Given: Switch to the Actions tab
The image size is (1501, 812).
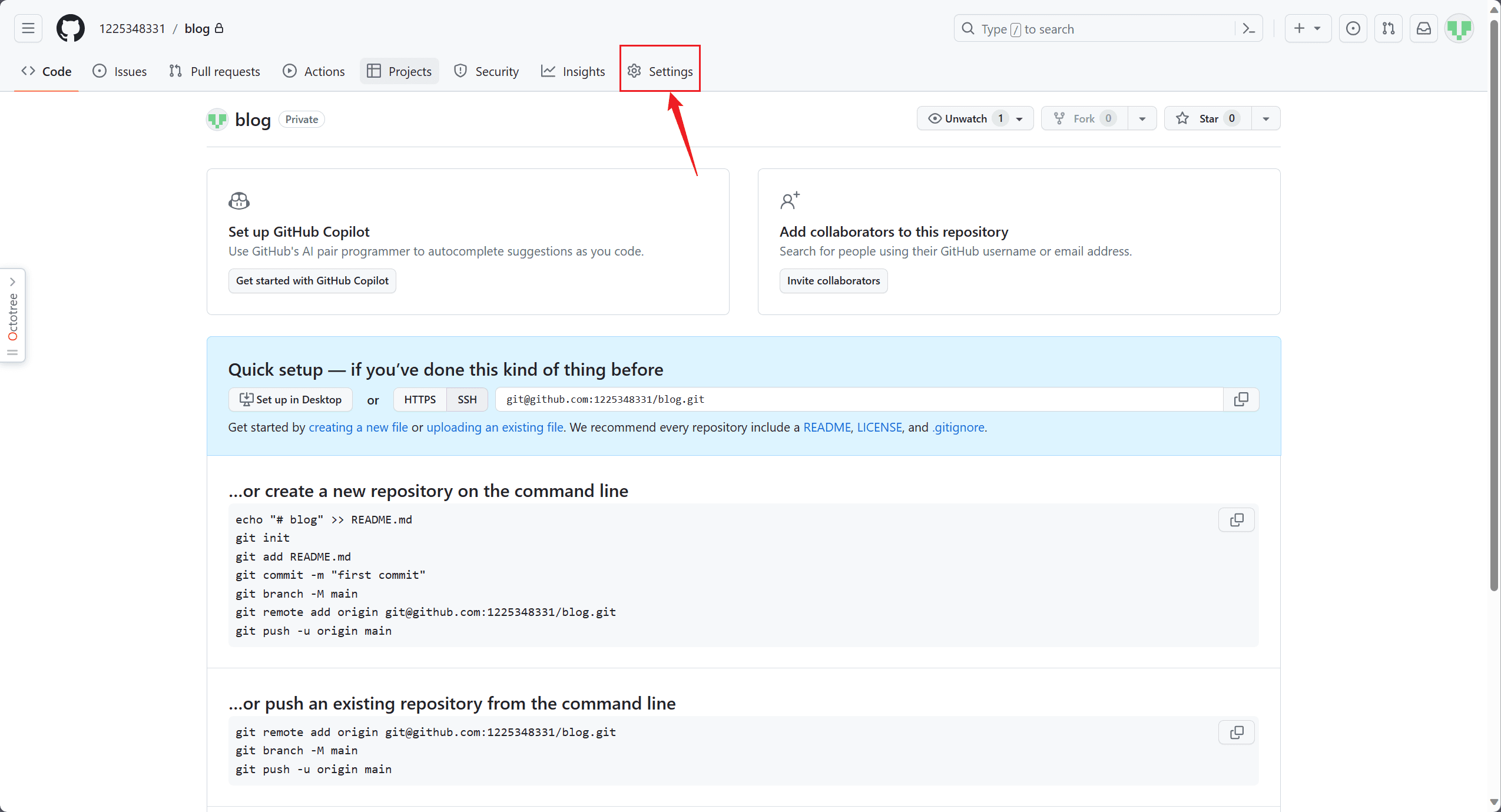Looking at the screenshot, I should tap(313, 71).
